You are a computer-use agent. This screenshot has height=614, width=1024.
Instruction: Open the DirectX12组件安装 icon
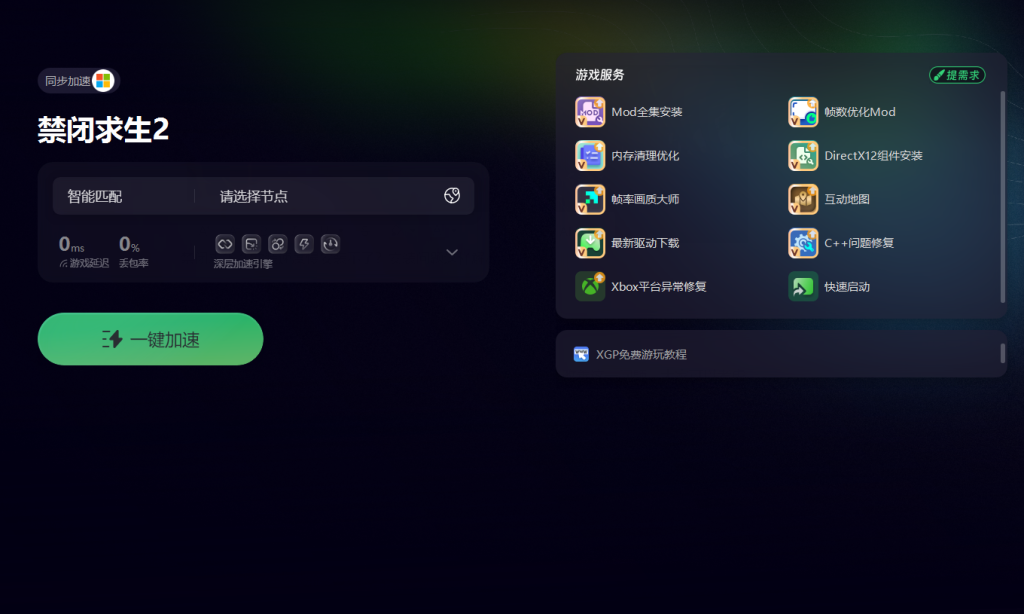(x=803, y=155)
